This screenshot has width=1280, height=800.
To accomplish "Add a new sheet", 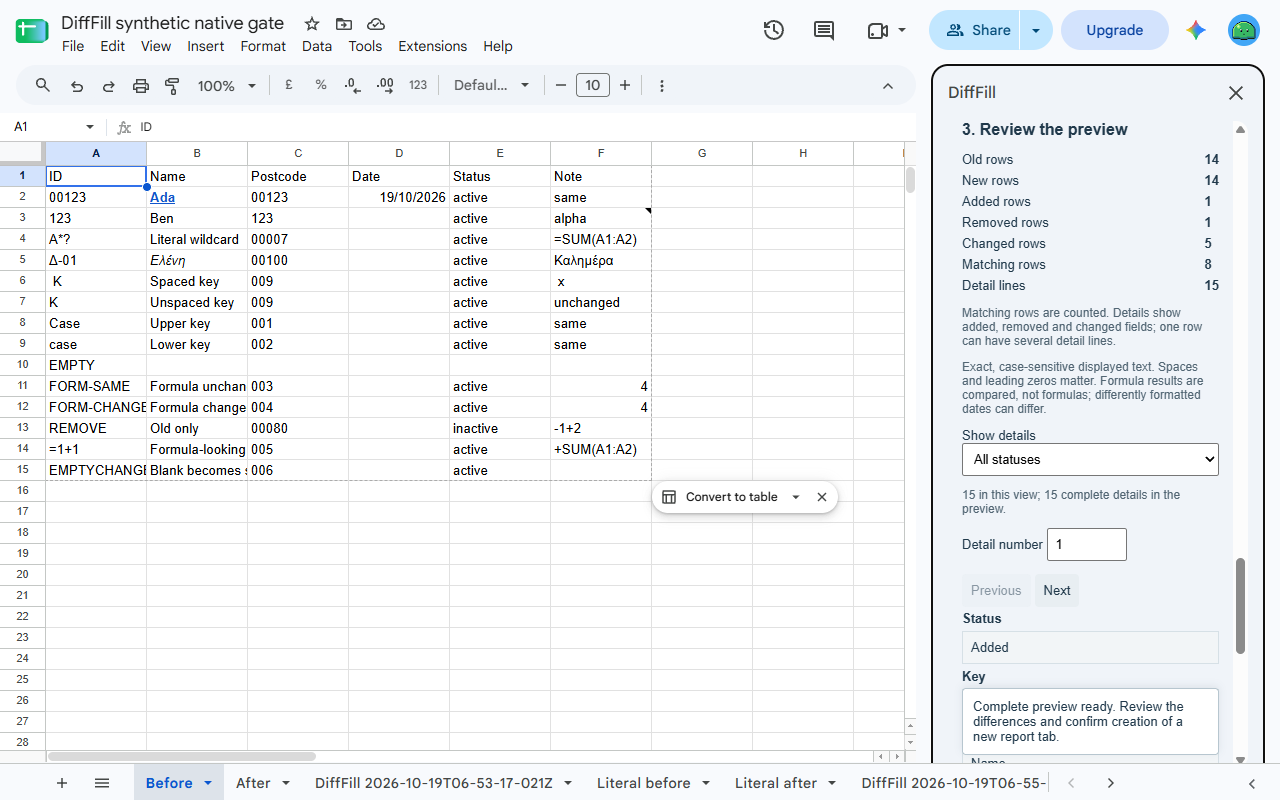I will point(62,783).
